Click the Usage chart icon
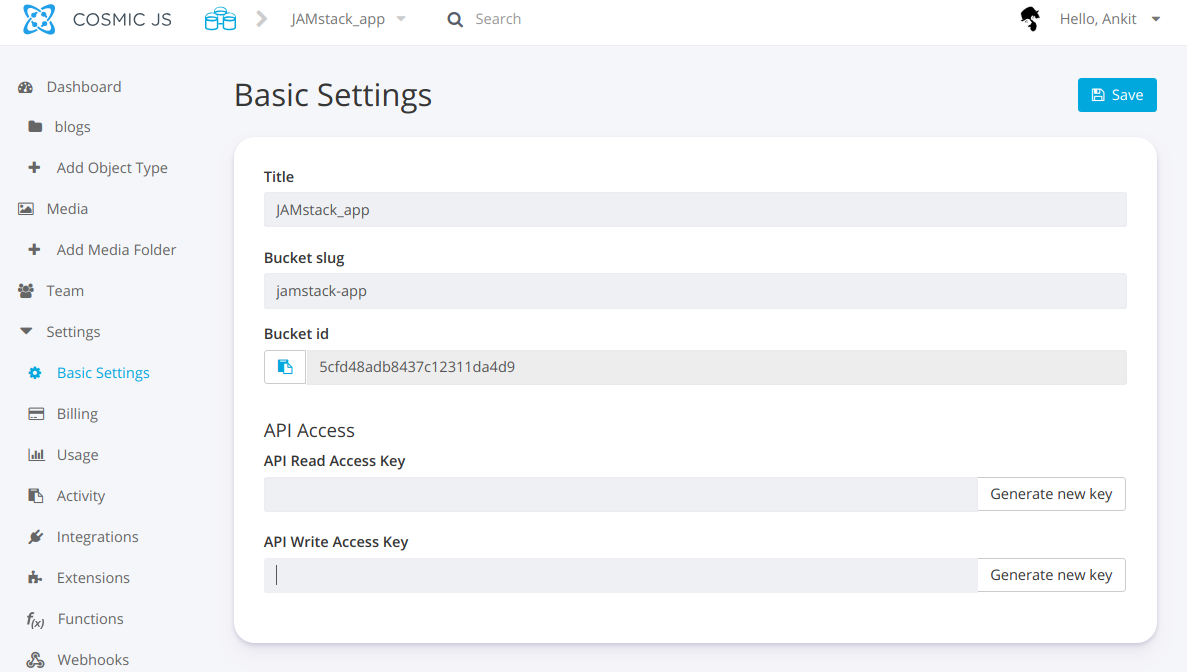This screenshot has width=1187, height=672. [36, 455]
